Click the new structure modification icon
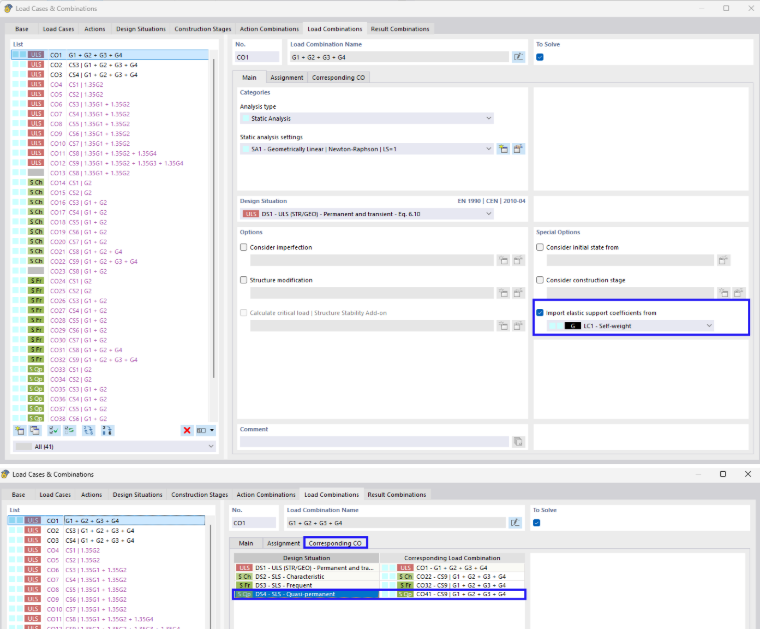Viewport: 760px width, 629px height. (504, 293)
